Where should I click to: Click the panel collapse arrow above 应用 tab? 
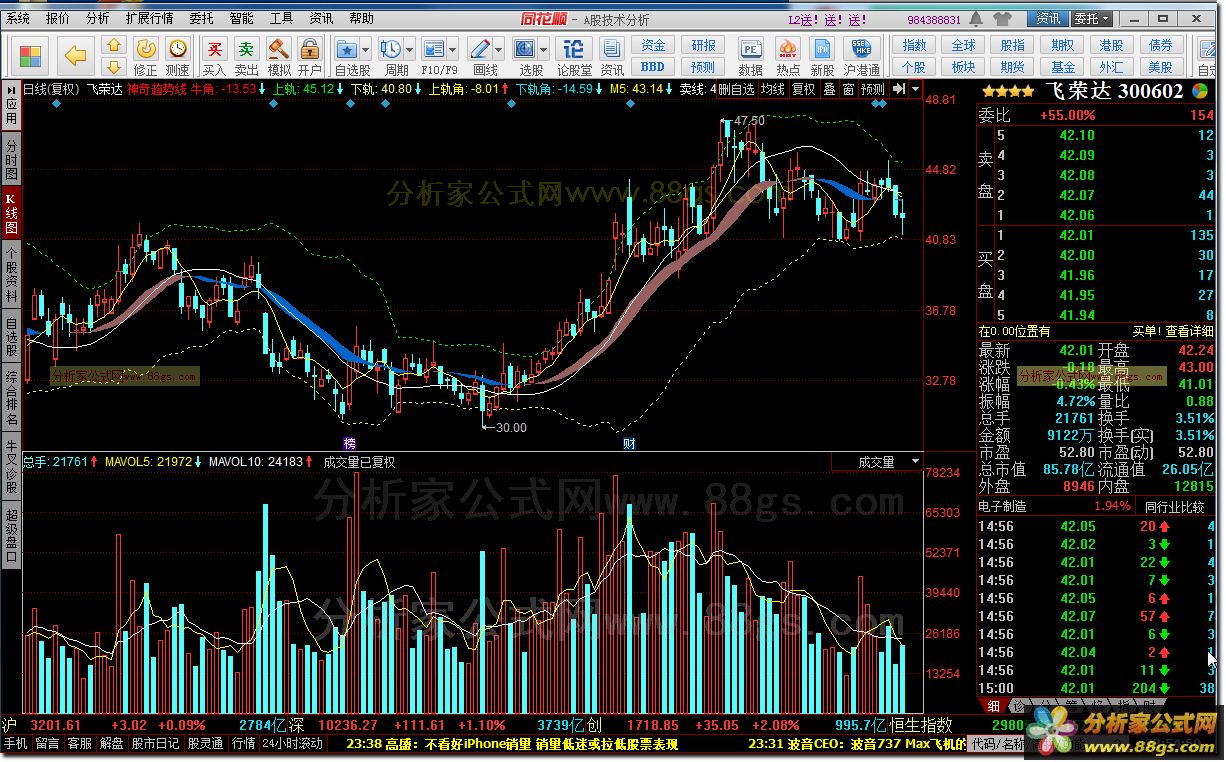click(x=11, y=88)
